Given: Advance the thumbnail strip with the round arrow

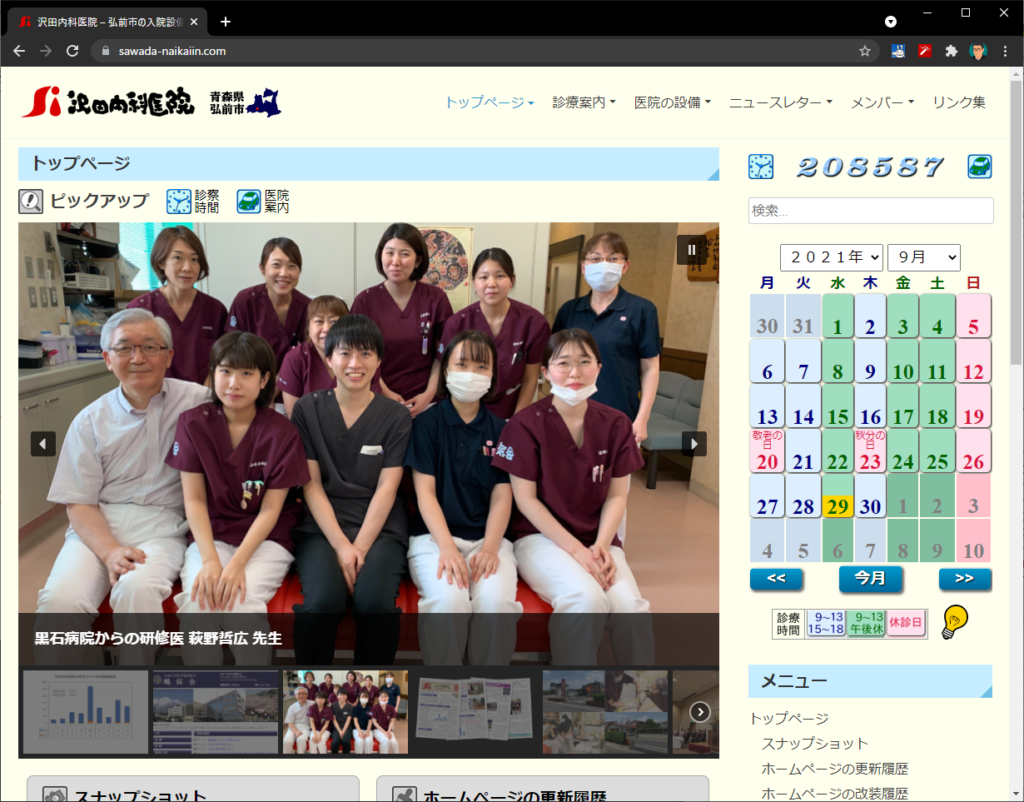Looking at the screenshot, I should pyautogui.click(x=700, y=712).
